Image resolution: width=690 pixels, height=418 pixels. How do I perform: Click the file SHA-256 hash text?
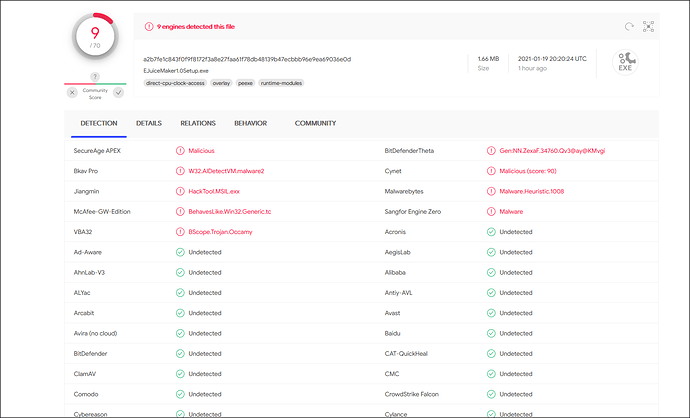[247, 59]
